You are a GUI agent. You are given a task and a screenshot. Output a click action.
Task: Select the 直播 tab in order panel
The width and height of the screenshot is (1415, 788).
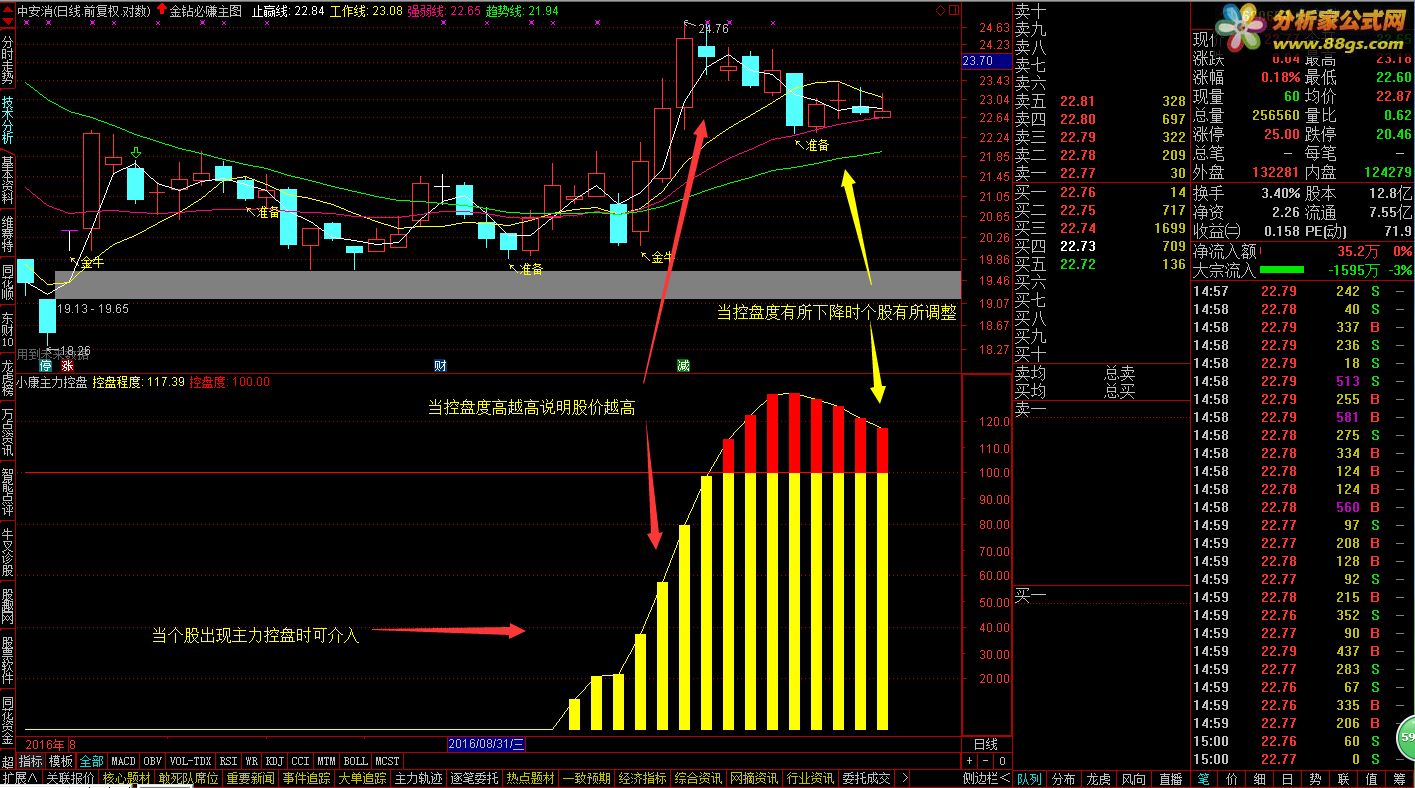point(1169,778)
